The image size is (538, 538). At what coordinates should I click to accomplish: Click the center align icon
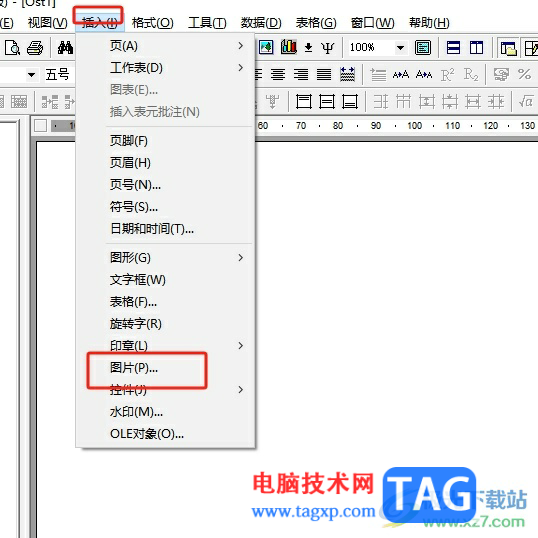coord(278,74)
